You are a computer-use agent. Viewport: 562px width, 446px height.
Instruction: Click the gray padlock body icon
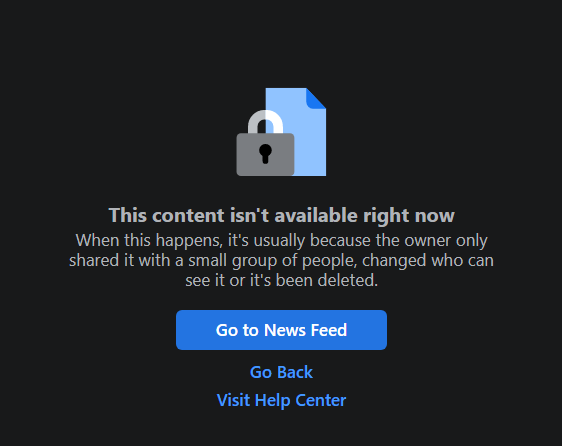click(265, 155)
